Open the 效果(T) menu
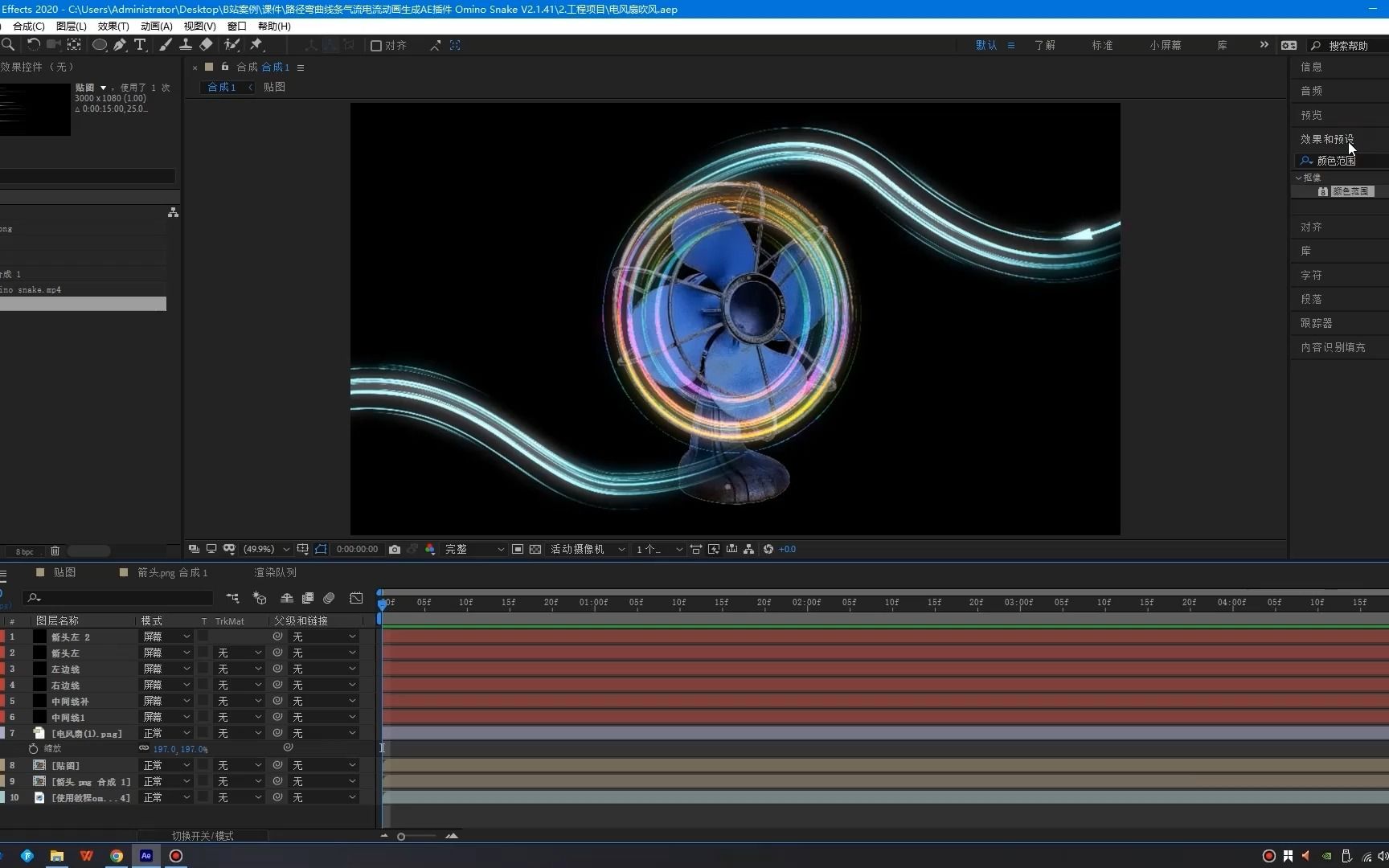The height and width of the screenshot is (868, 1389). tap(113, 26)
